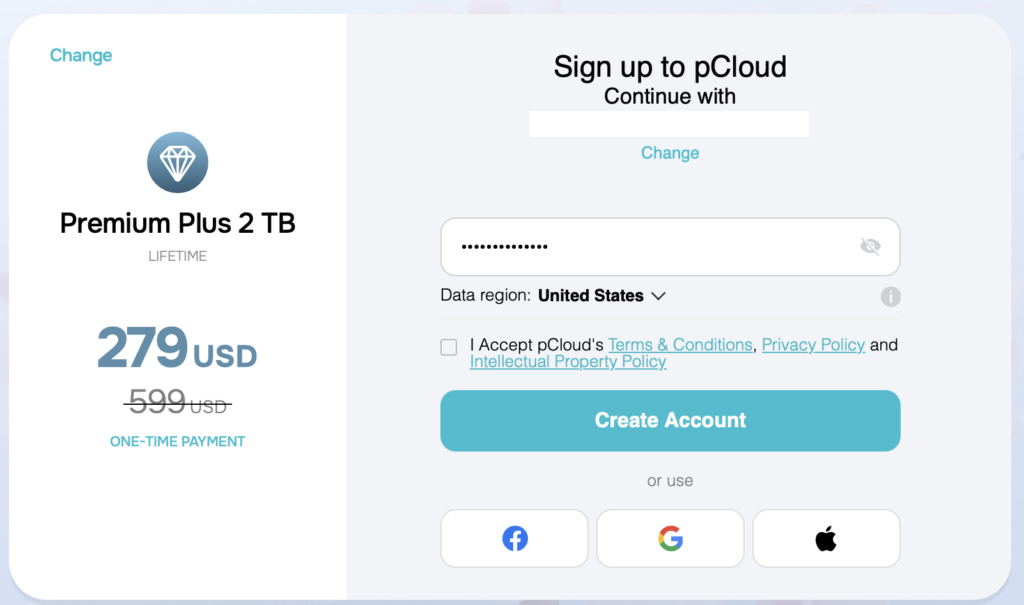Click the Facebook sign-up icon
Viewport: 1024px width, 605px height.
click(x=514, y=539)
